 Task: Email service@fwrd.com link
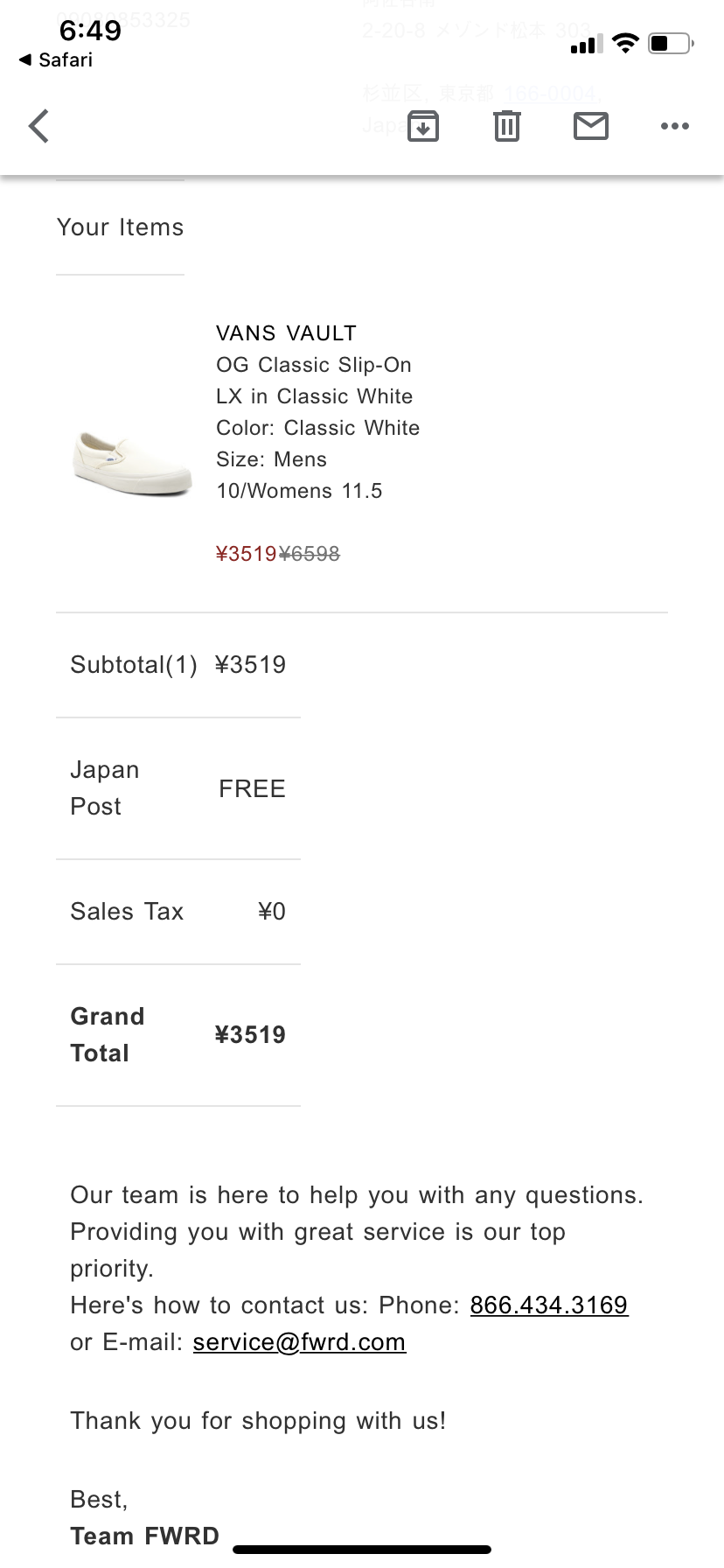click(x=299, y=1341)
